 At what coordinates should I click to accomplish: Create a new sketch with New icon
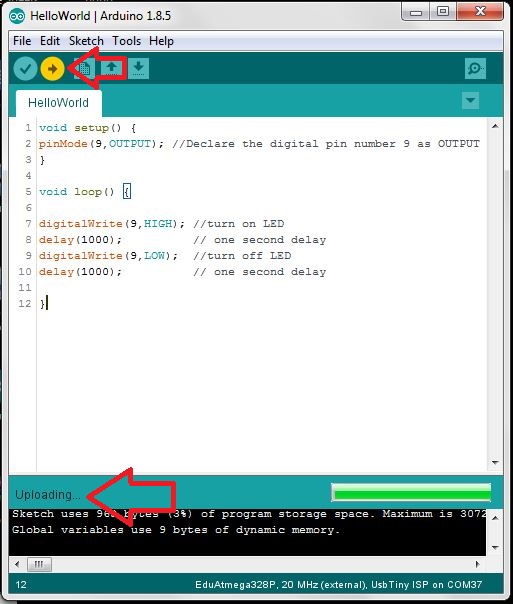click(84, 69)
